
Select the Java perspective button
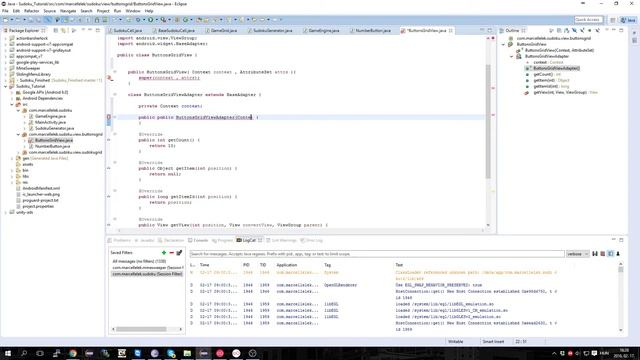click(628, 20)
